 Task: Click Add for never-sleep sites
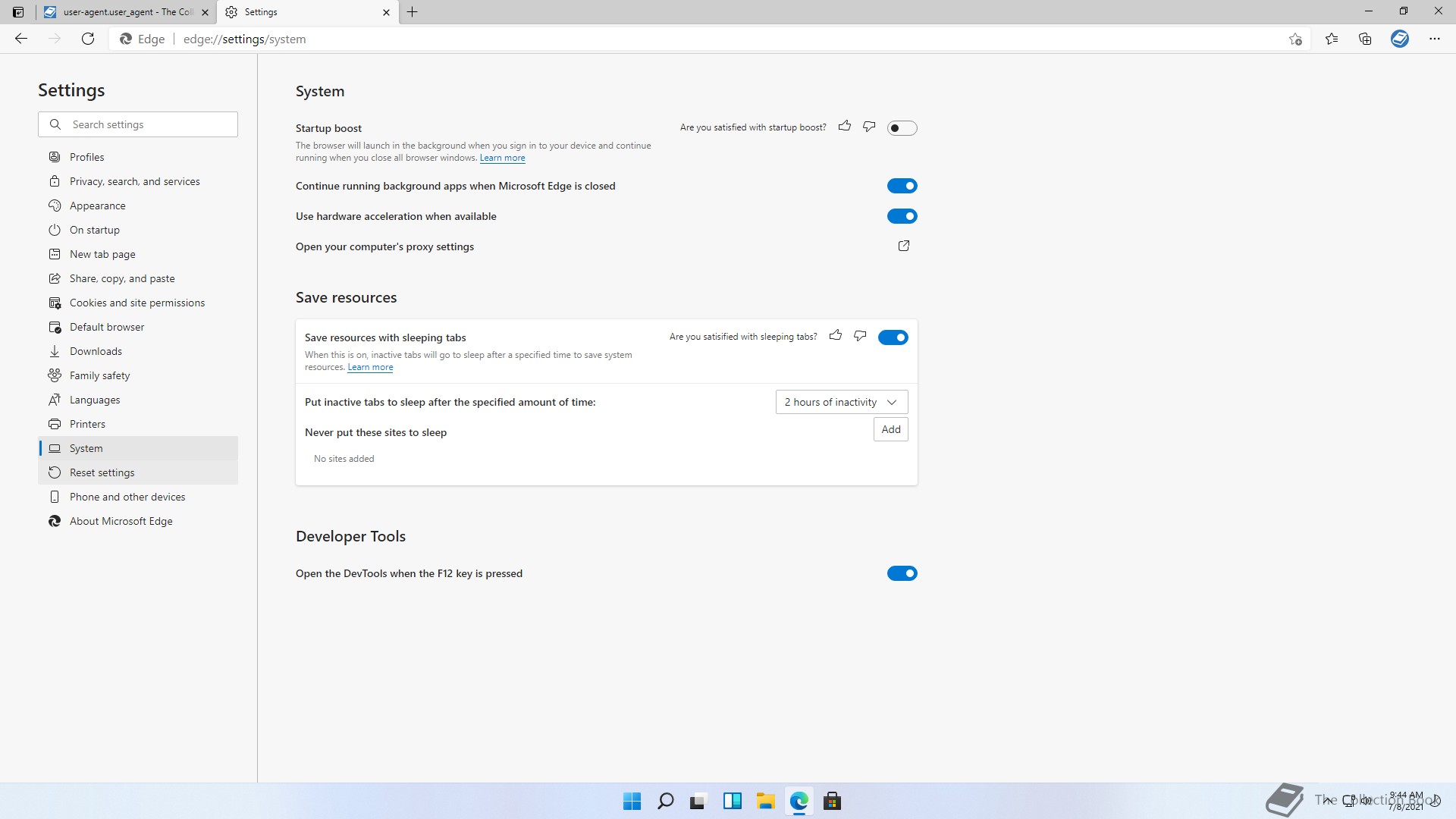coord(891,429)
